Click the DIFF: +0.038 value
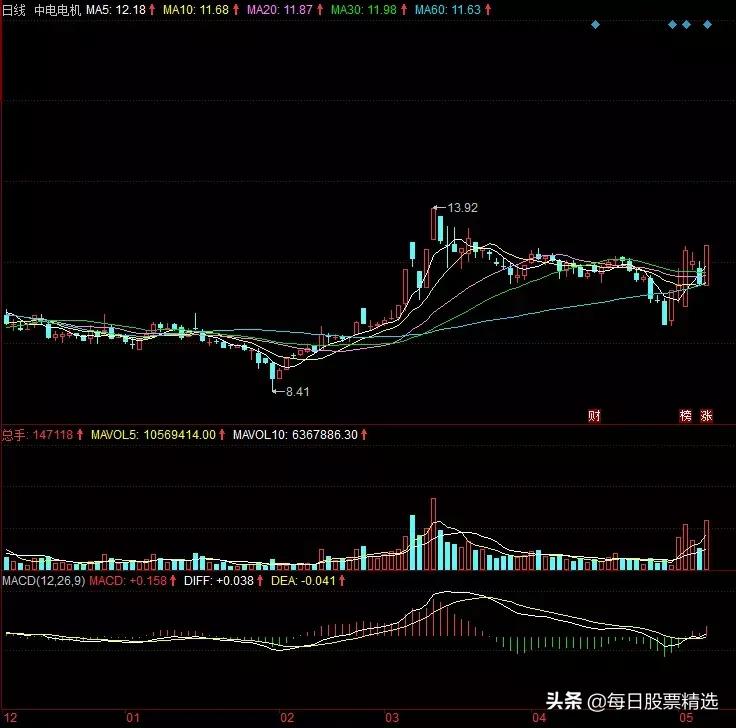The width and height of the screenshot is (736, 728). point(219,581)
